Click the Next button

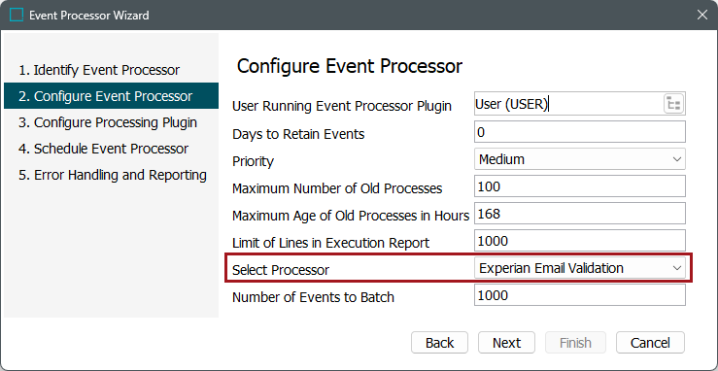[506, 343]
